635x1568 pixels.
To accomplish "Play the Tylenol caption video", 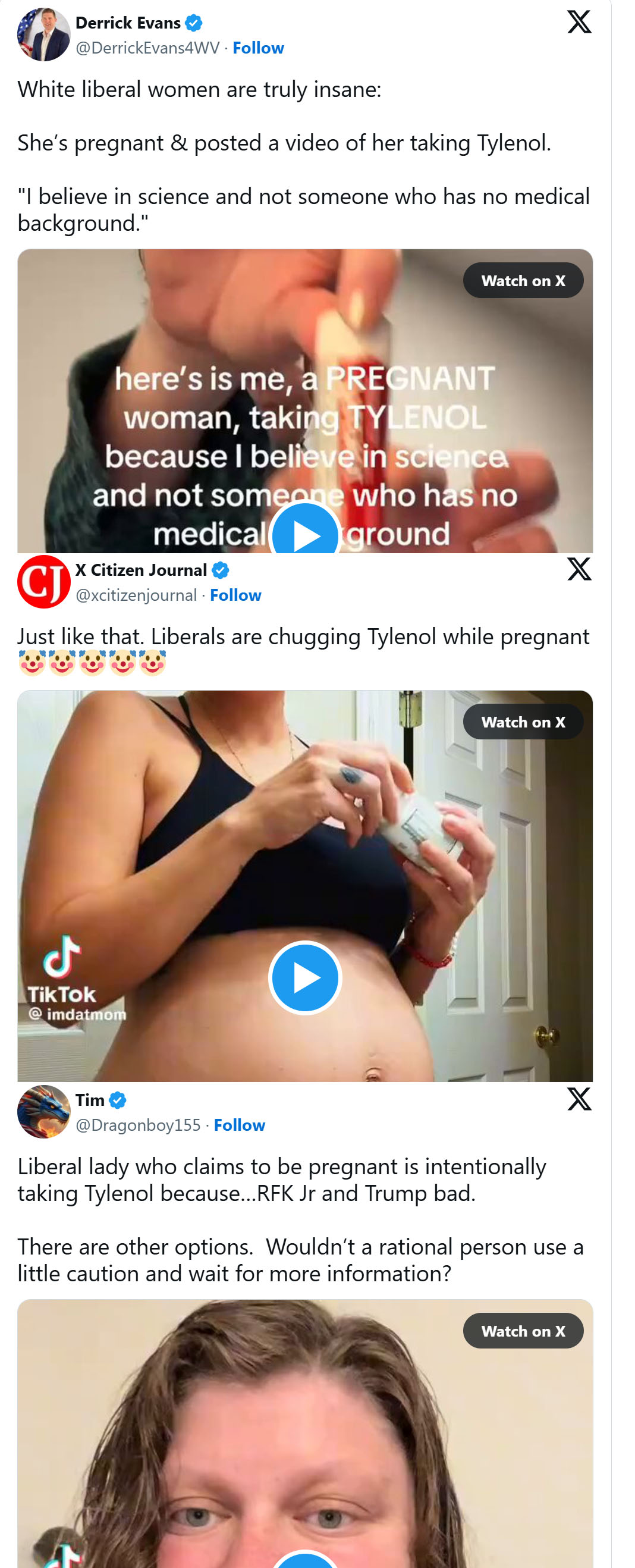I will [x=305, y=534].
